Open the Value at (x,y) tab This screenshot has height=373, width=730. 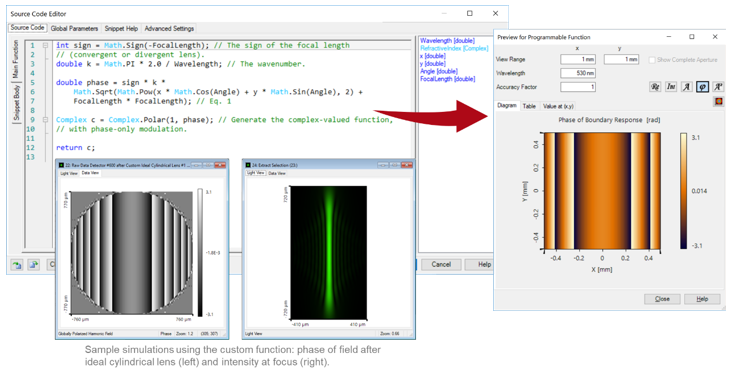(558, 106)
